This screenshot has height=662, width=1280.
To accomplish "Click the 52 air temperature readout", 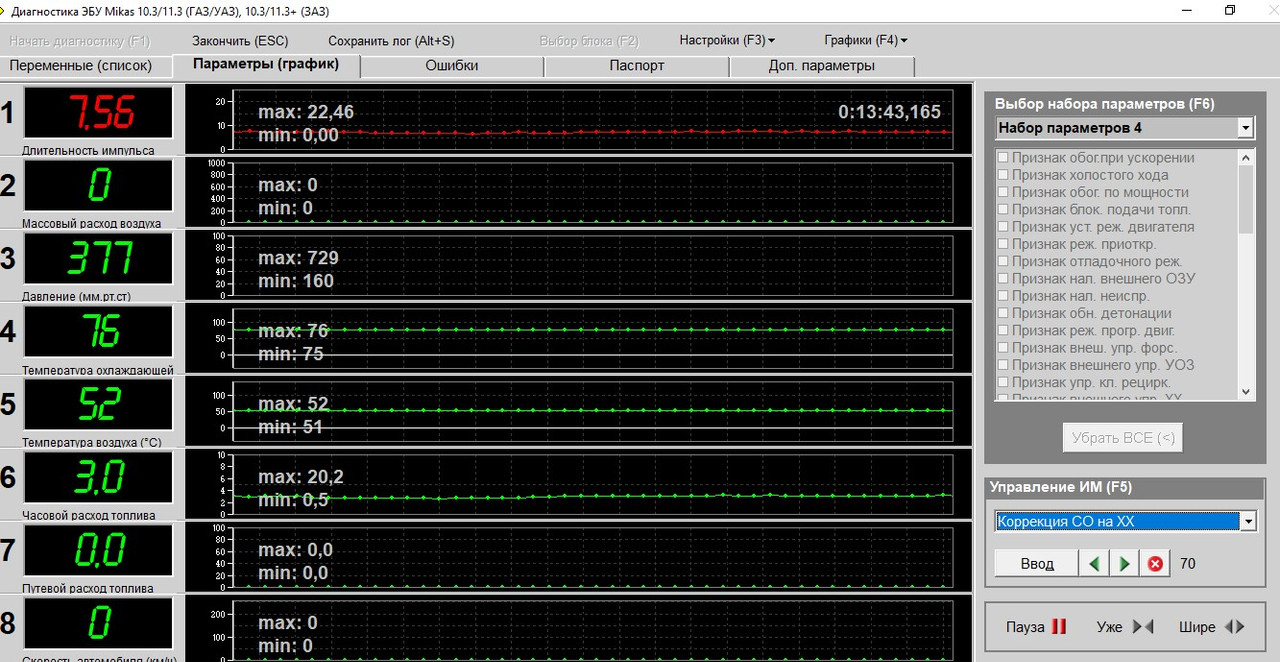I will click(x=98, y=404).
